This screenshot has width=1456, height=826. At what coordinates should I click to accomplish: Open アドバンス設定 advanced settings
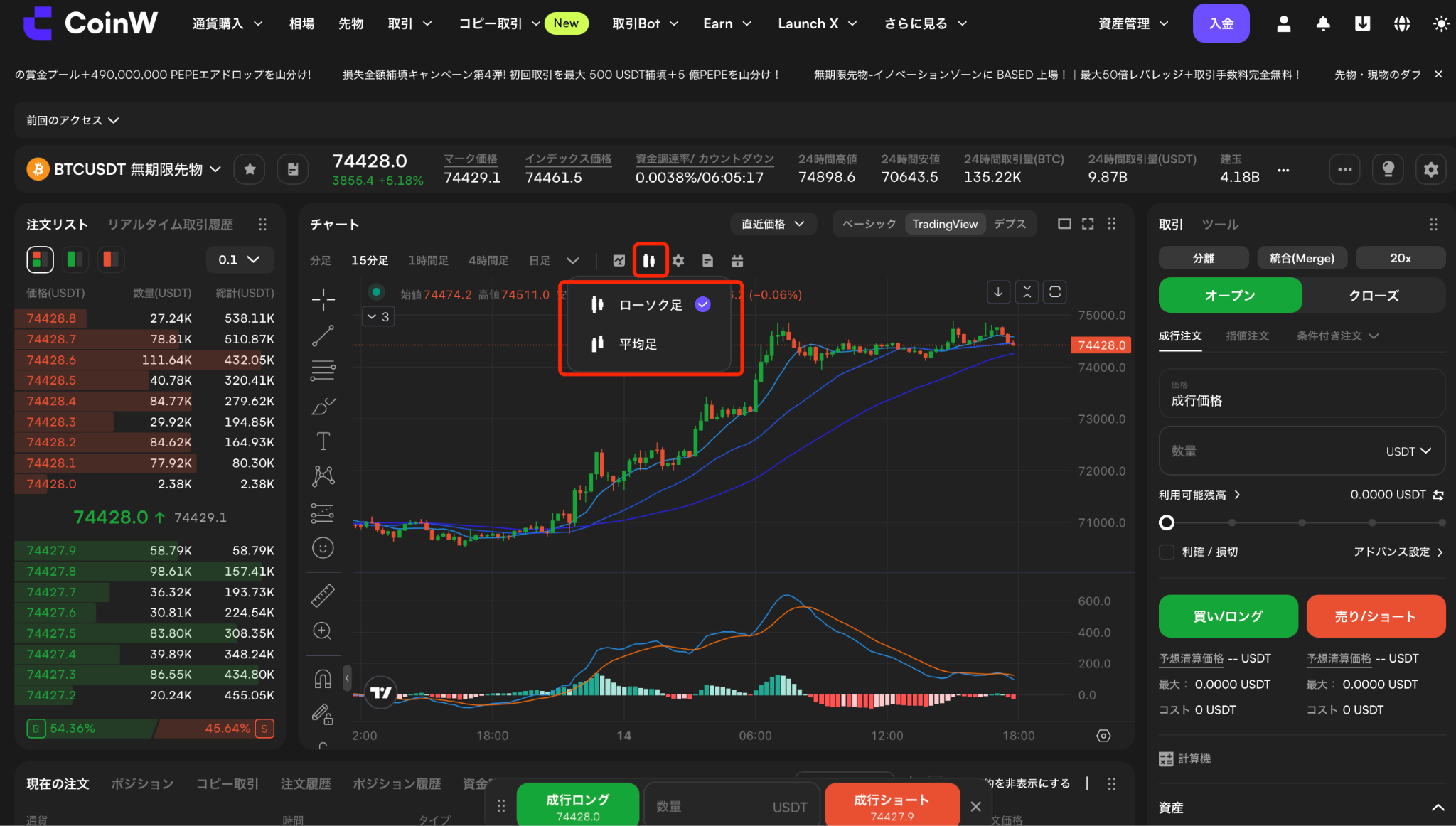[1398, 552]
